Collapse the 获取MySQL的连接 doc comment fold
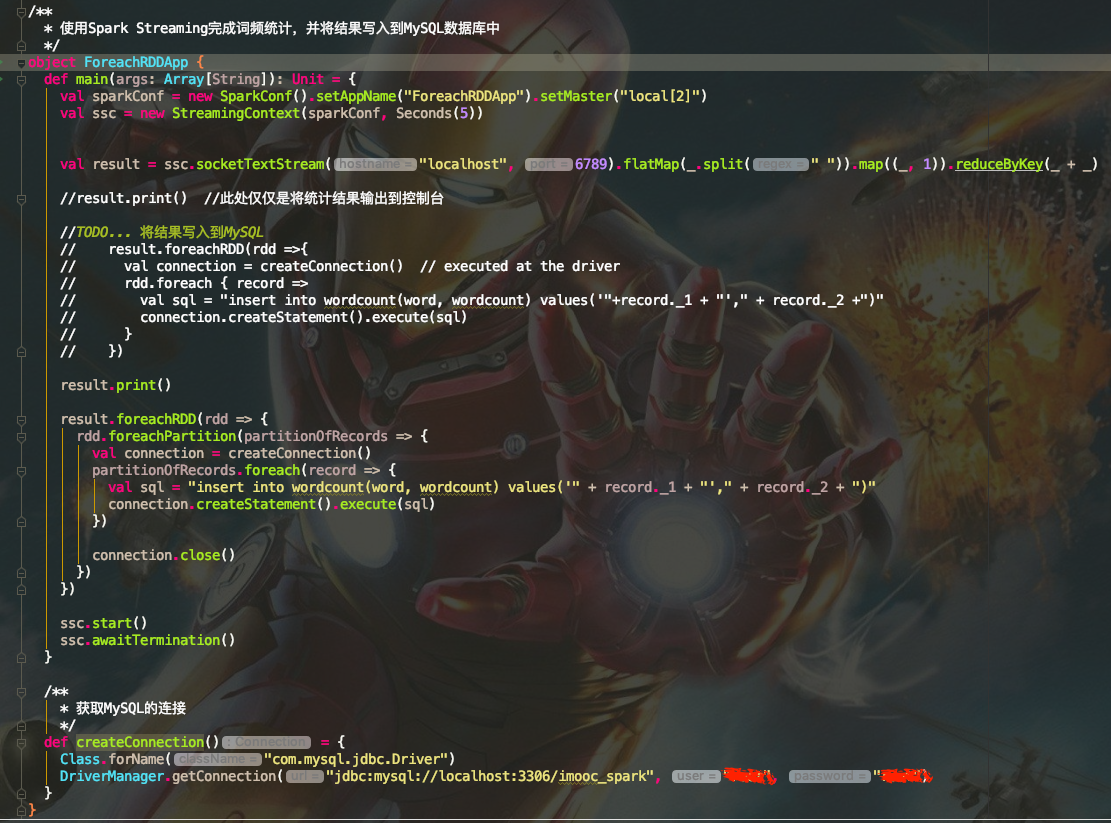This screenshot has height=823, width=1111. pos(21,692)
